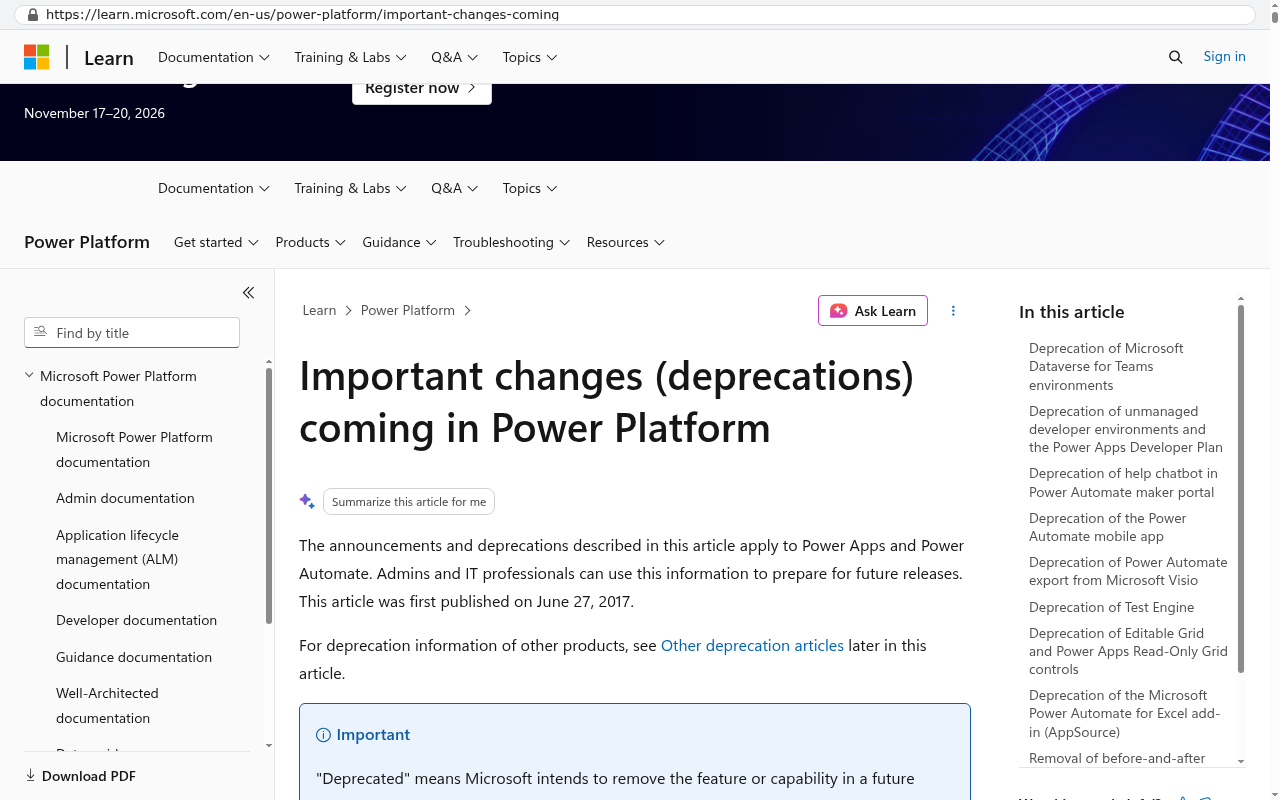Sign in to Microsoft Learn

coord(1224,57)
